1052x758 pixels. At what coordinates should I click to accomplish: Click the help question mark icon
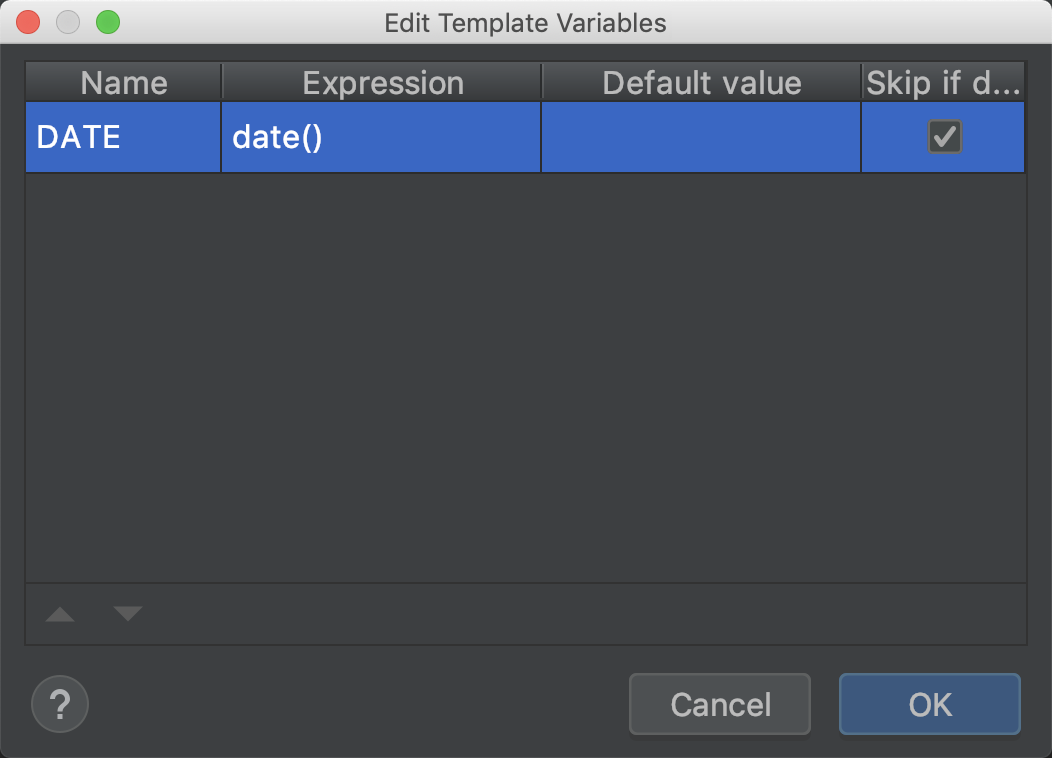pos(60,704)
